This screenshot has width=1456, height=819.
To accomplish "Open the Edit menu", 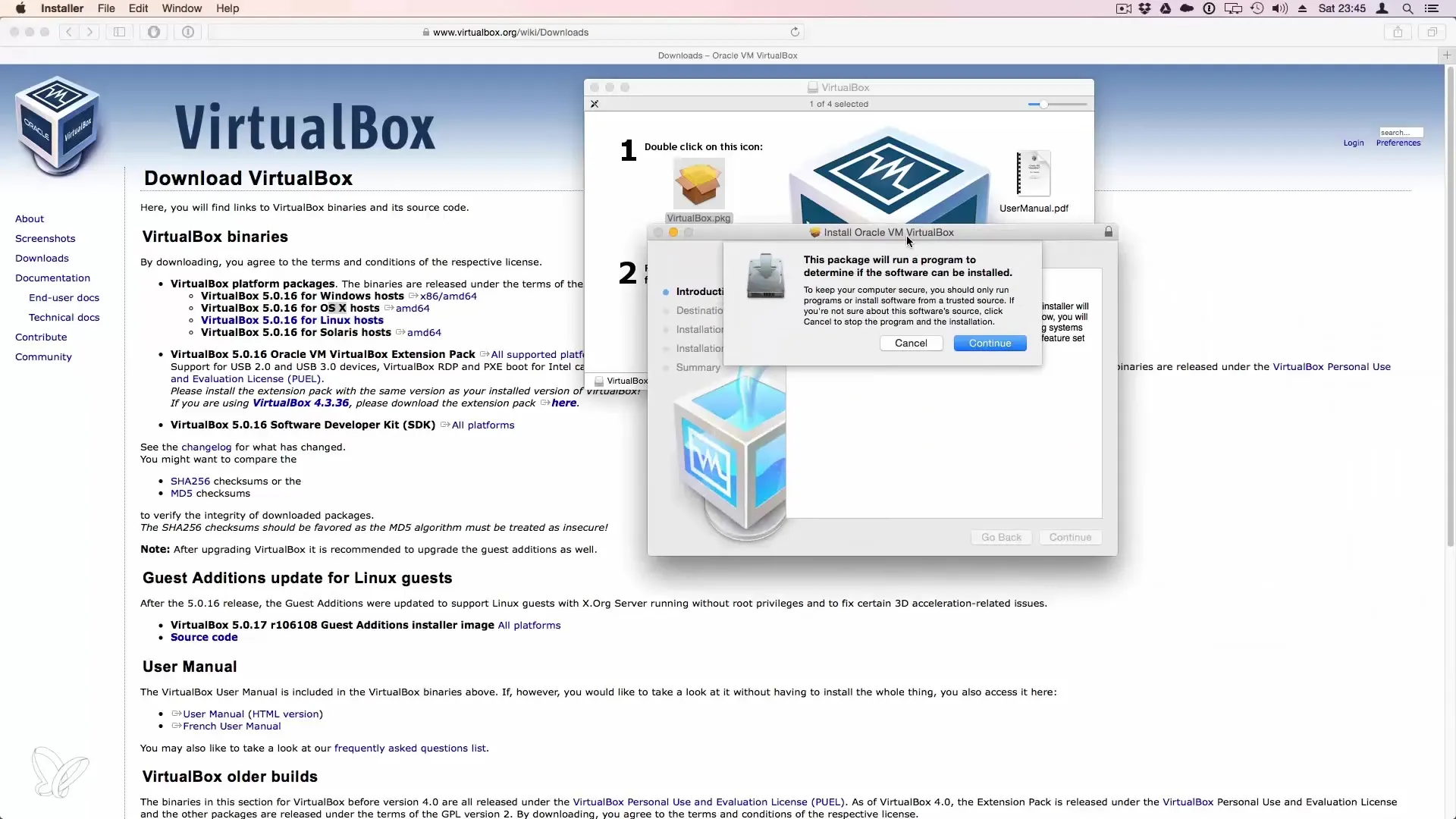I will click(x=138, y=8).
